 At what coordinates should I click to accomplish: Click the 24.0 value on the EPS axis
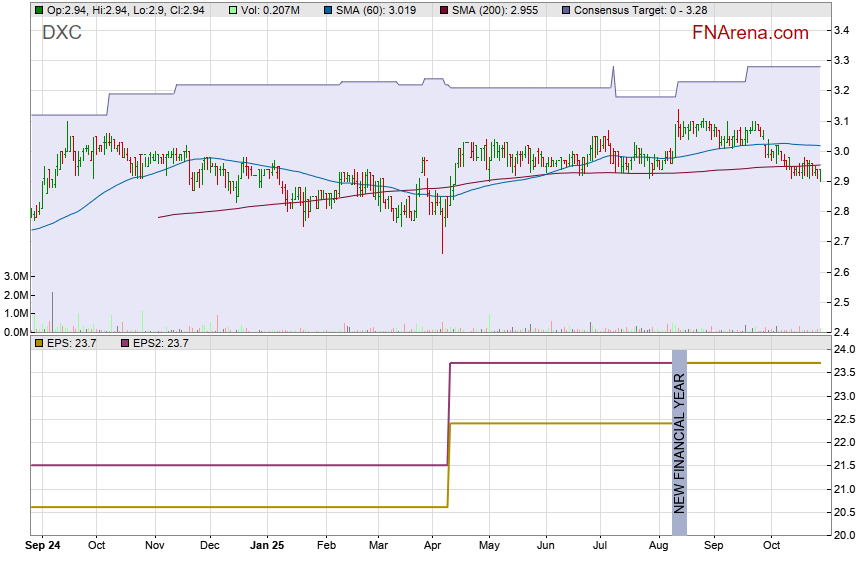(x=843, y=350)
